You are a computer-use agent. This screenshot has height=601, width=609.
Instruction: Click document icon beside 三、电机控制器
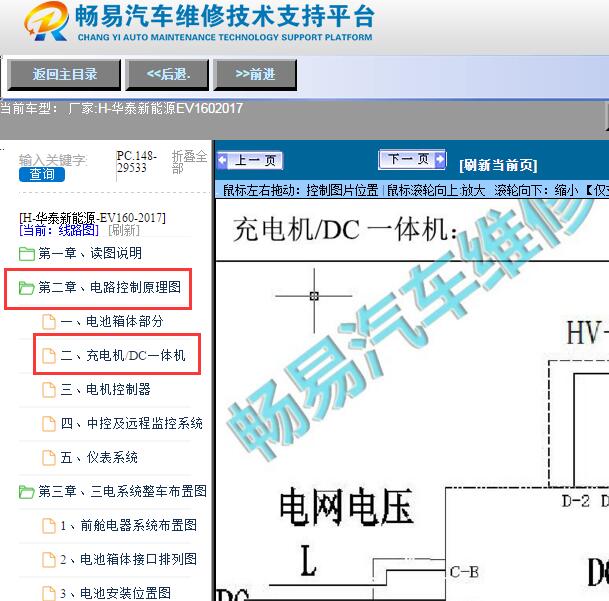pos(49,390)
